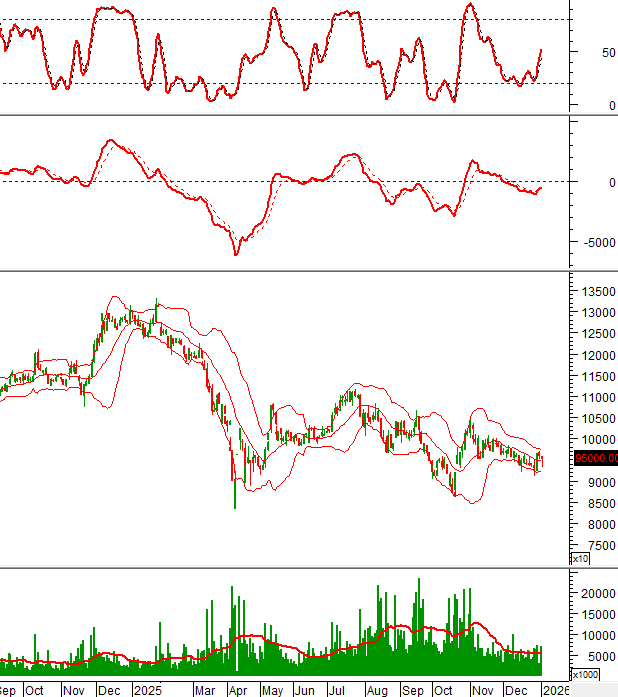Click the 13500 price axis label
Image resolution: width=618 pixels, height=697 pixels.
594,292
